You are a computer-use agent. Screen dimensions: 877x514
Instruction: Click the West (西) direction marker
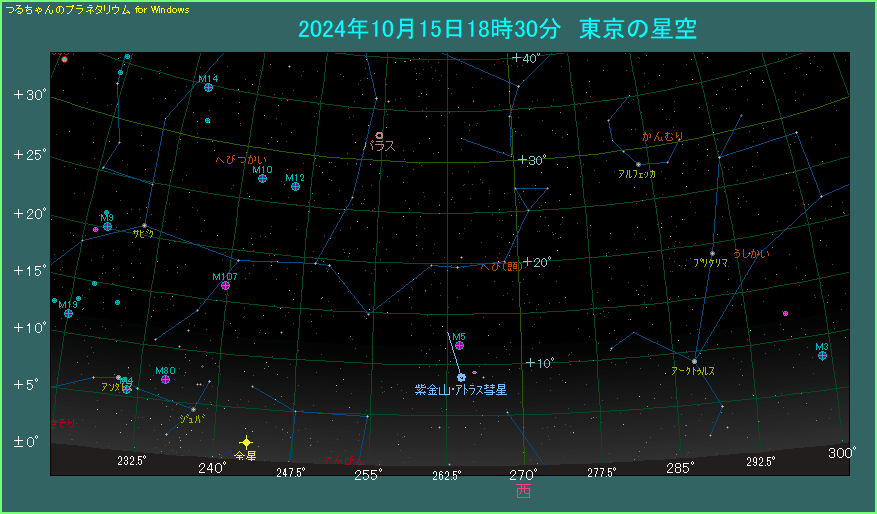[523, 490]
